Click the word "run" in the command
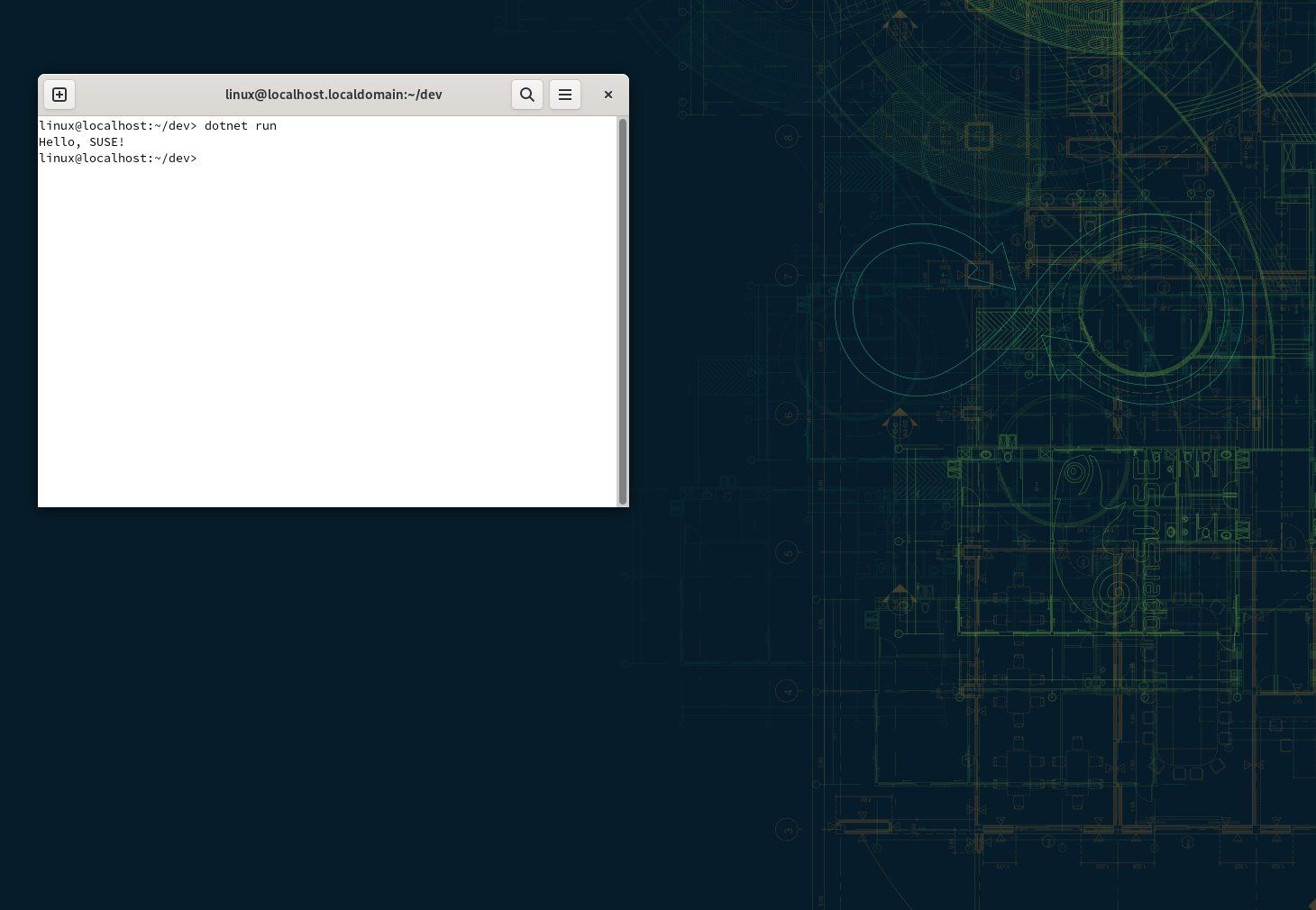The image size is (1316, 910). [266, 126]
